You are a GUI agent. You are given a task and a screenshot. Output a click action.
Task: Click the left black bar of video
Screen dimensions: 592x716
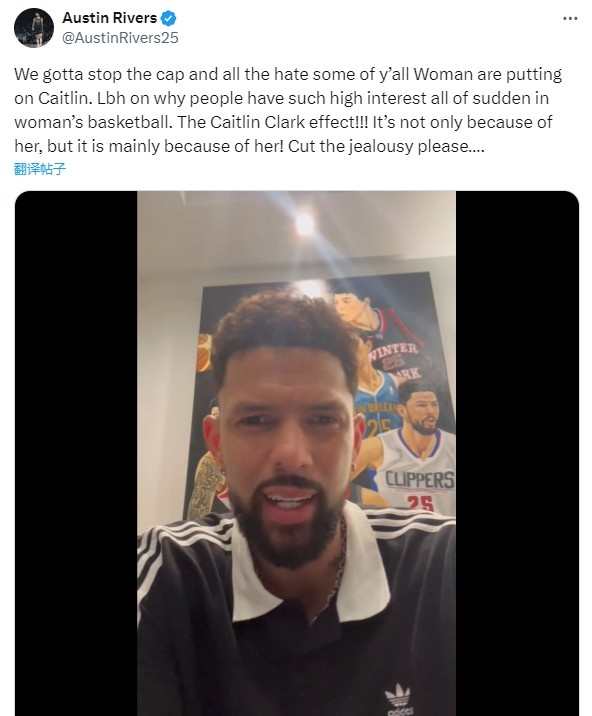pos(76,453)
